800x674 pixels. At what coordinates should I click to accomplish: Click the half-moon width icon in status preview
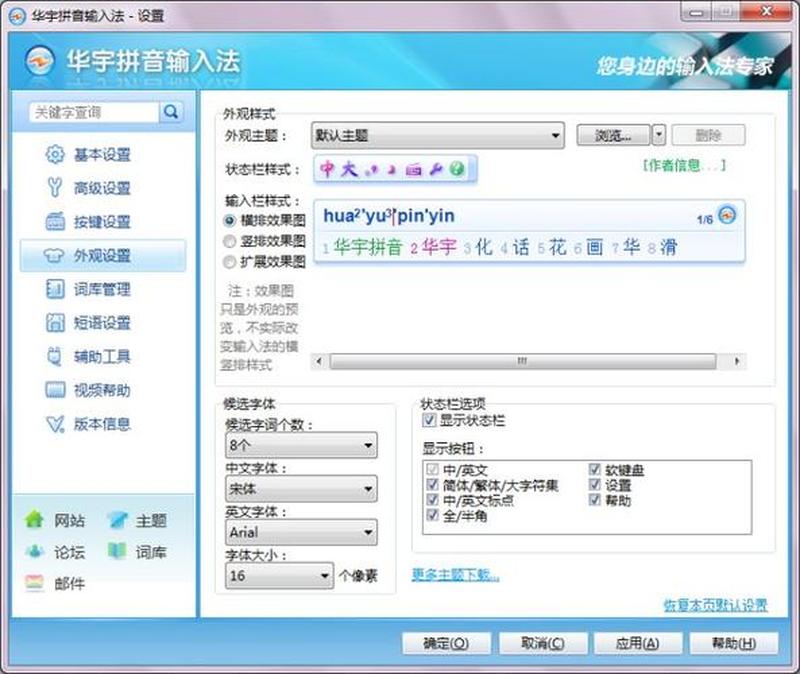point(391,169)
